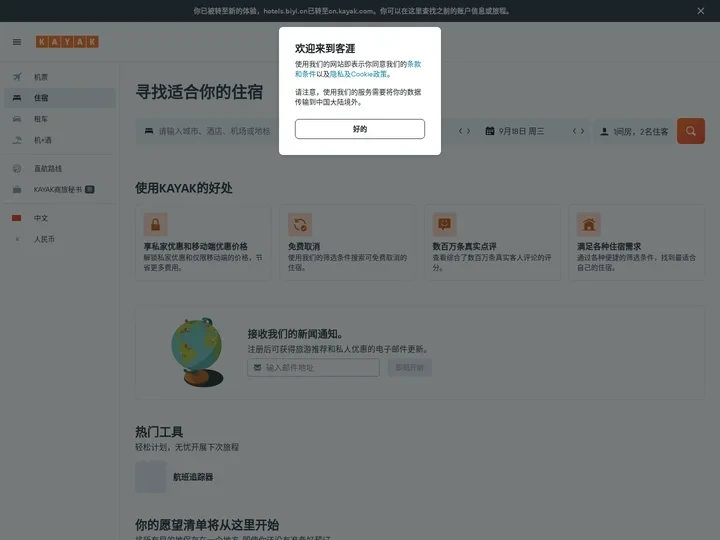720x540 pixels.
Task: Select 机票 flights in the sidebar
Action: (60, 77)
